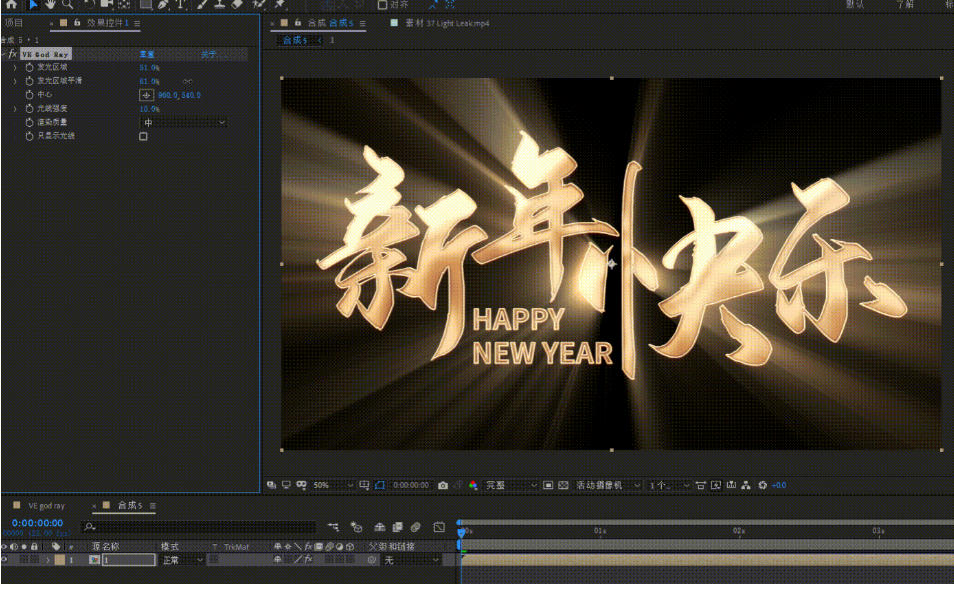Open the 完整 resolution dropdown
This screenshot has height=590, width=954.
[511, 485]
